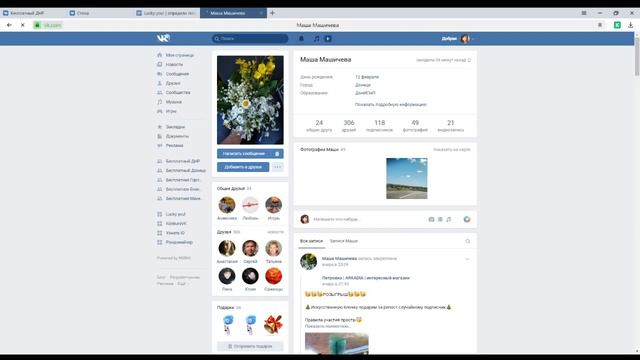Open mutual friend Игорь's avatar
The width and height of the screenshot is (640, 360).
(273, 205)
